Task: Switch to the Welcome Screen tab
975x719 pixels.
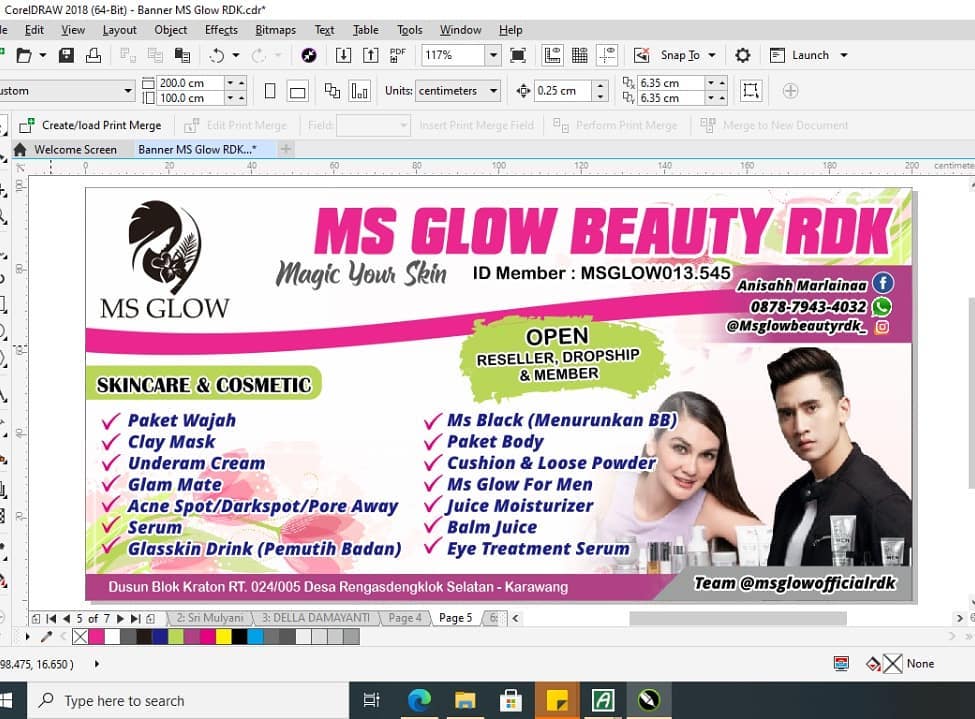Action: click(76, 149)
